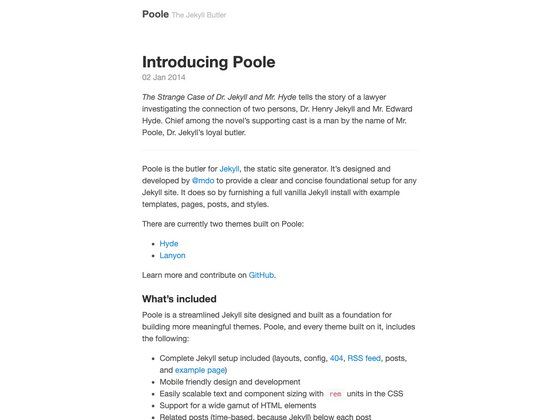Follow the GitHub contribute link
Image resolution: width=560 pixels, height=420 pixels.
tap(261, 275)
